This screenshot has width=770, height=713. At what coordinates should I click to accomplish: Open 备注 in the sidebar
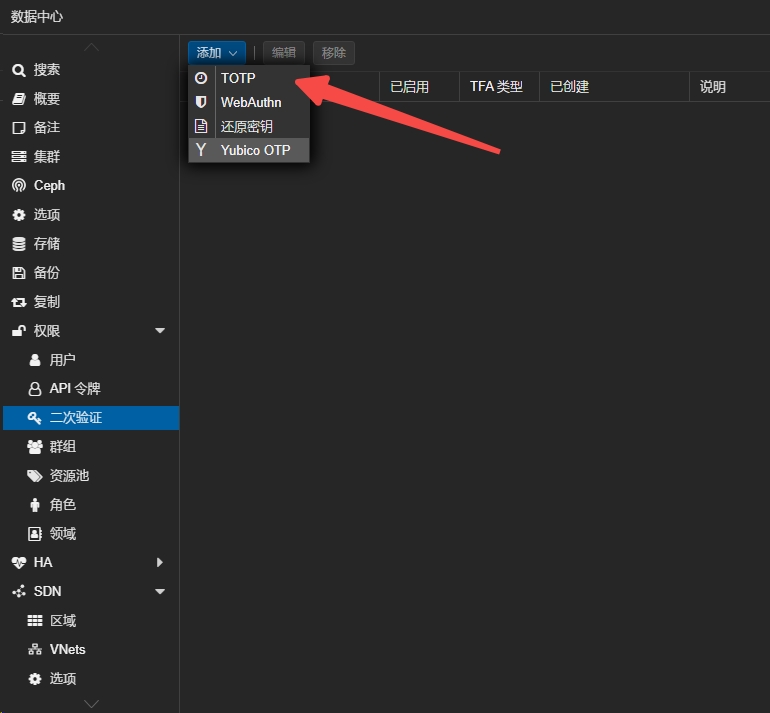[x=91, y=128]
